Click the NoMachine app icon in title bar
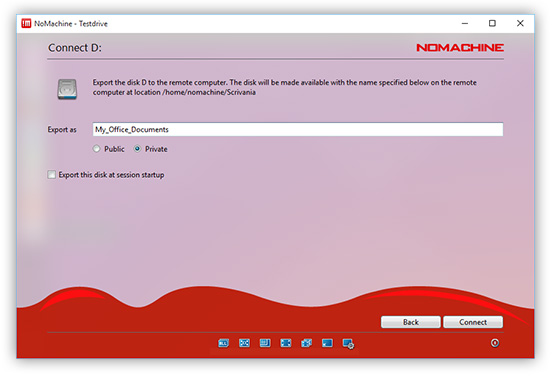The height and width of the screenshot is (378, 552). coord(26,23)
